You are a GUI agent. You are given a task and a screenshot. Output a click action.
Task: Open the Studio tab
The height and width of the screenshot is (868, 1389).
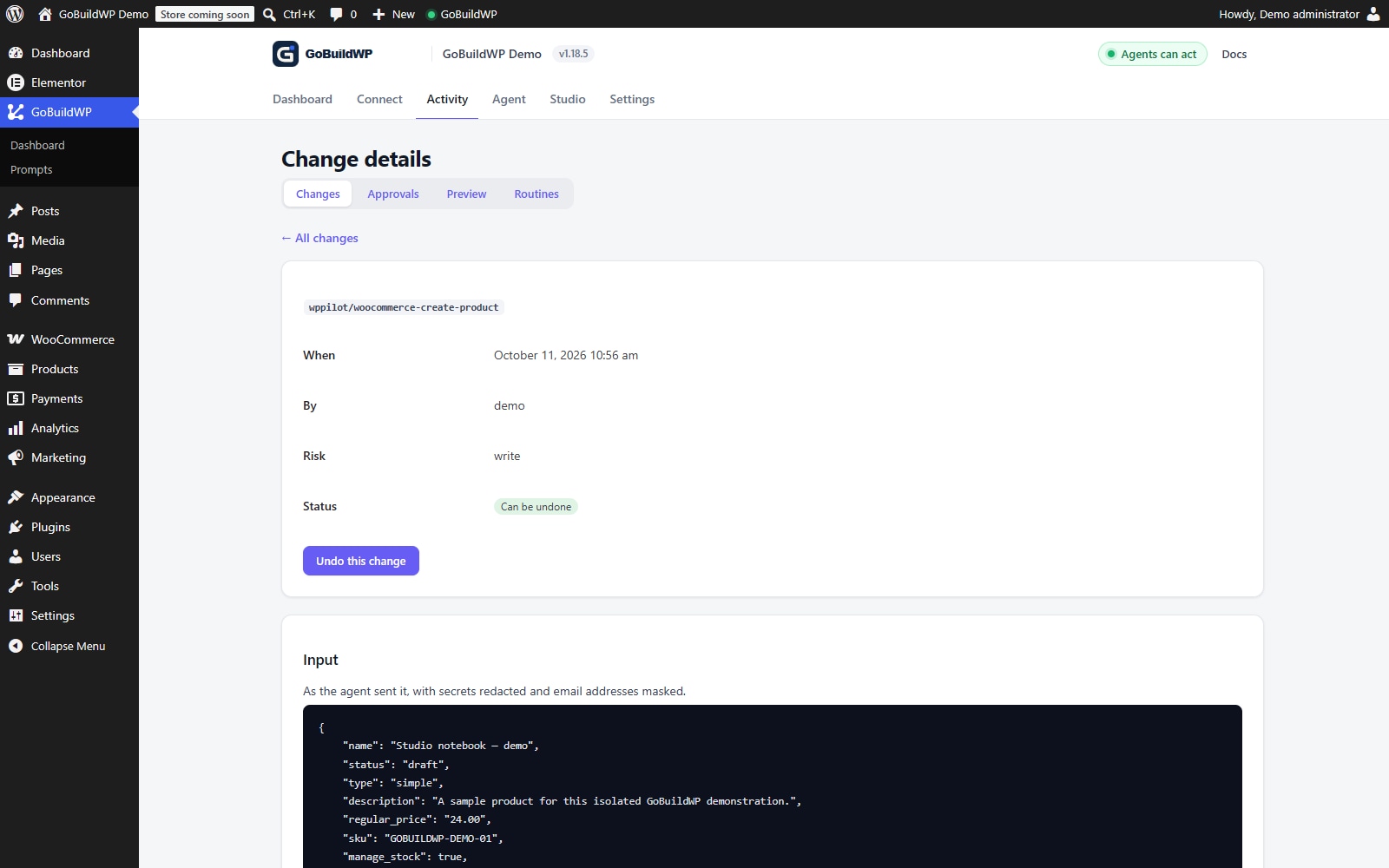568,99
